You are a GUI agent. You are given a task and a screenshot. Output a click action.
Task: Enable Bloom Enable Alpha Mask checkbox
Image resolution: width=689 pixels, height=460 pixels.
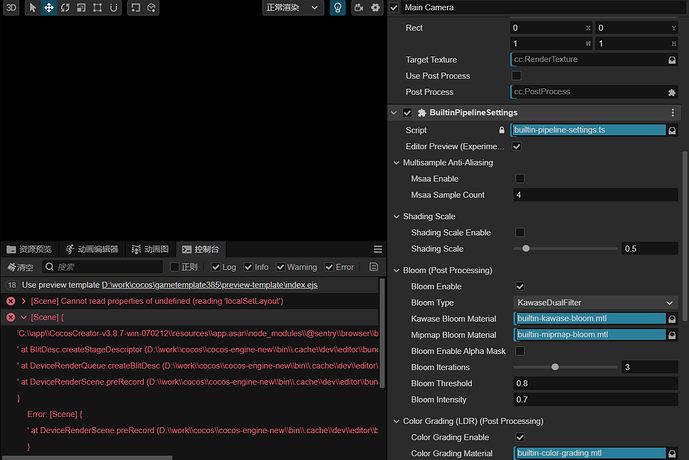point(520,351)
